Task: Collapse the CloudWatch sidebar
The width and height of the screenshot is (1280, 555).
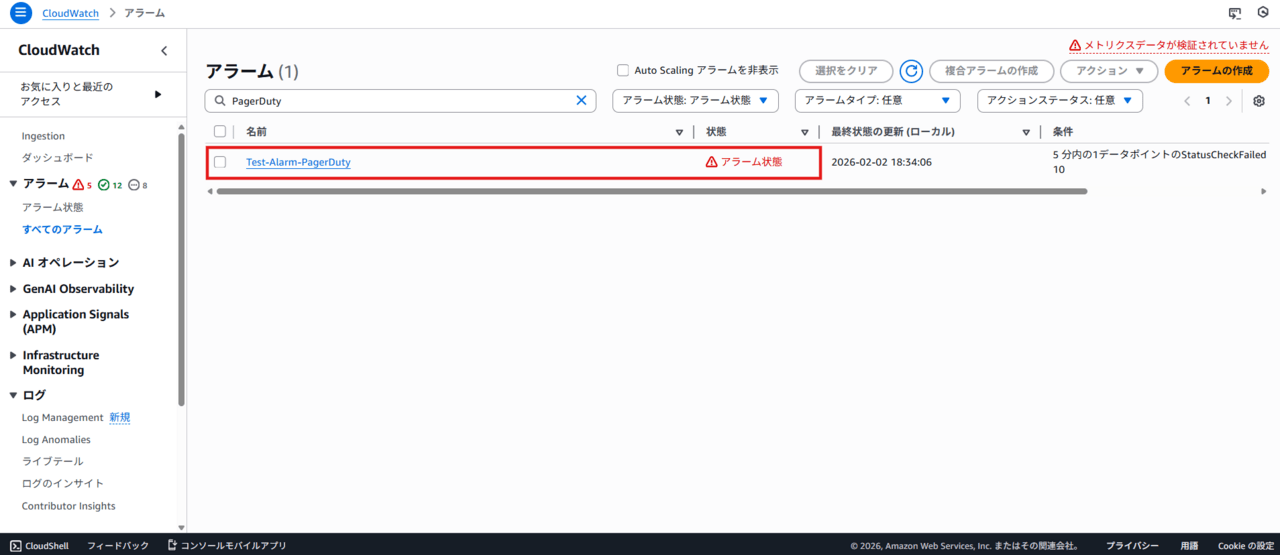Action: point(164,51)
